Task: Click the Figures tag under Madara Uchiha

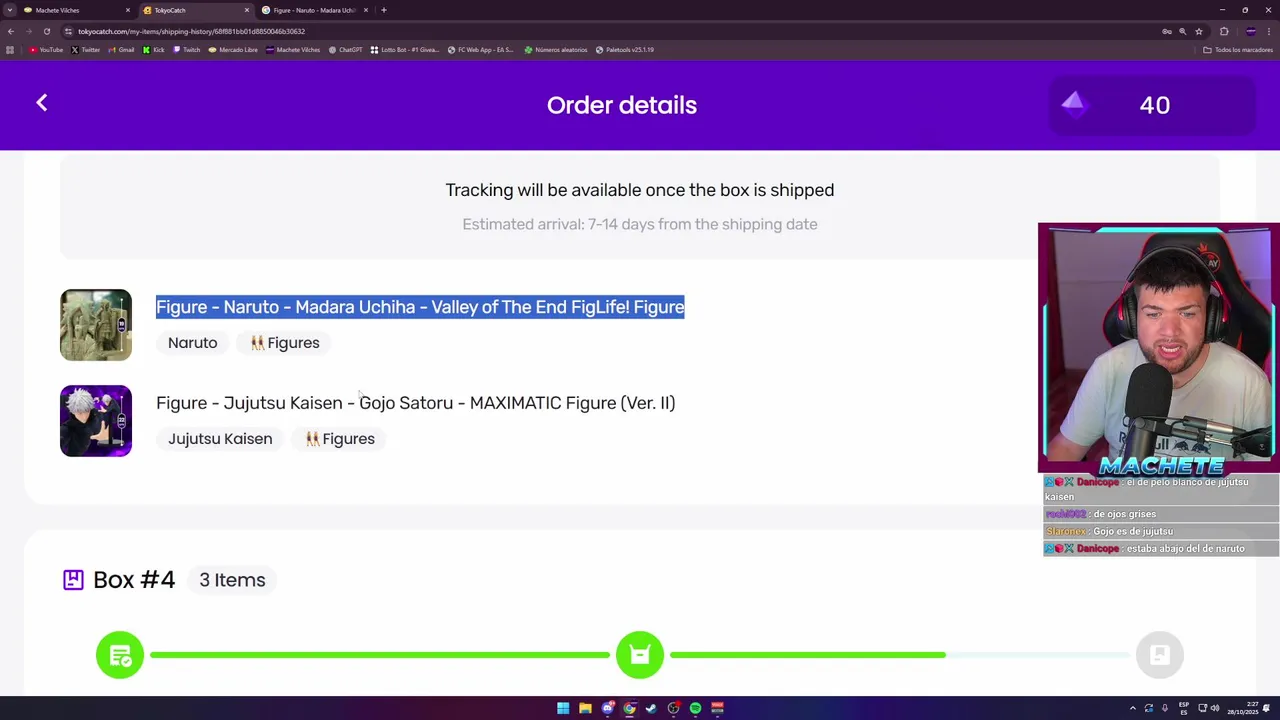Action: click(x=285, y=343)
